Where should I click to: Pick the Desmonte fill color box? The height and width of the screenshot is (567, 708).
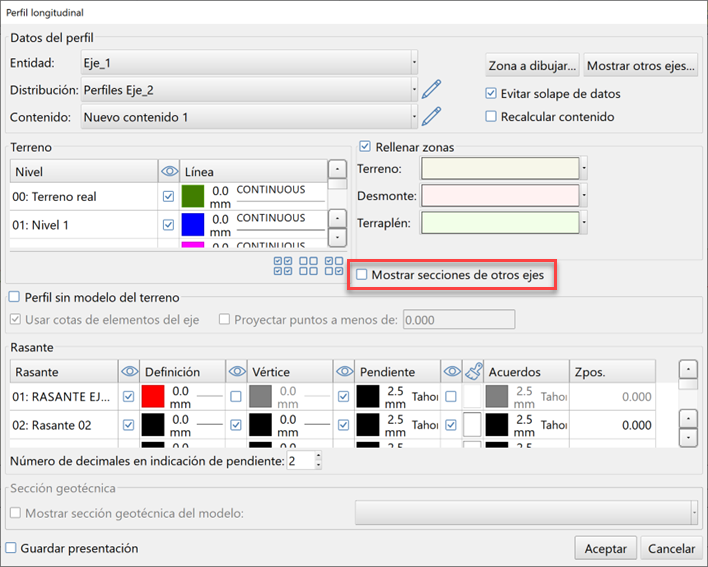click(x=501, y=195)
